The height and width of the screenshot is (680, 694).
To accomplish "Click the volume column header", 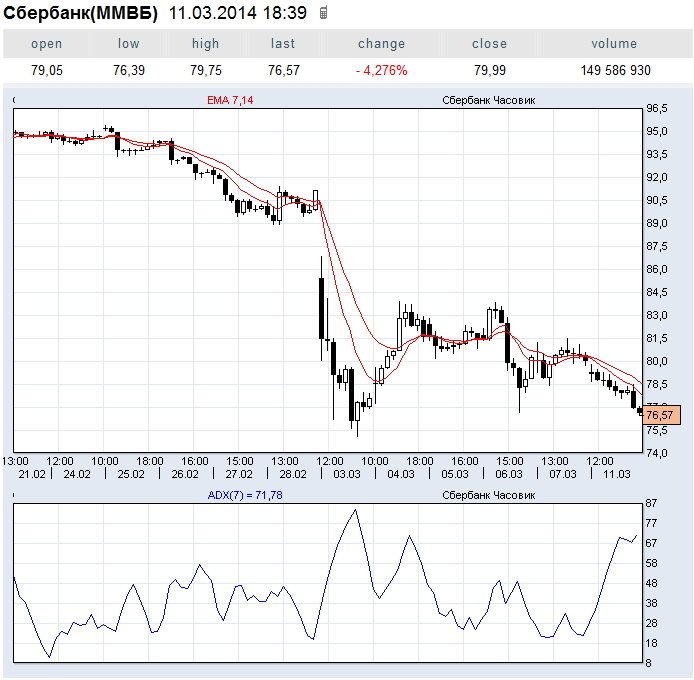I will pyautogui.click(x=614, y=43).
